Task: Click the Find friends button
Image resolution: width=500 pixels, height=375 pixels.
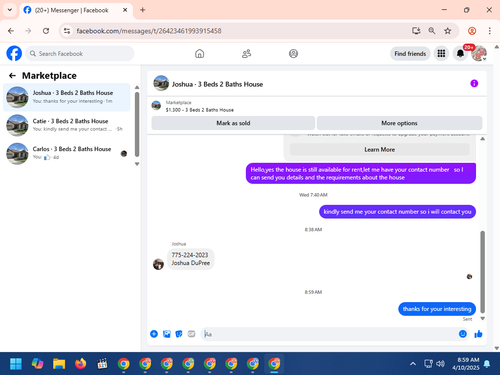Action: (410, 54)
